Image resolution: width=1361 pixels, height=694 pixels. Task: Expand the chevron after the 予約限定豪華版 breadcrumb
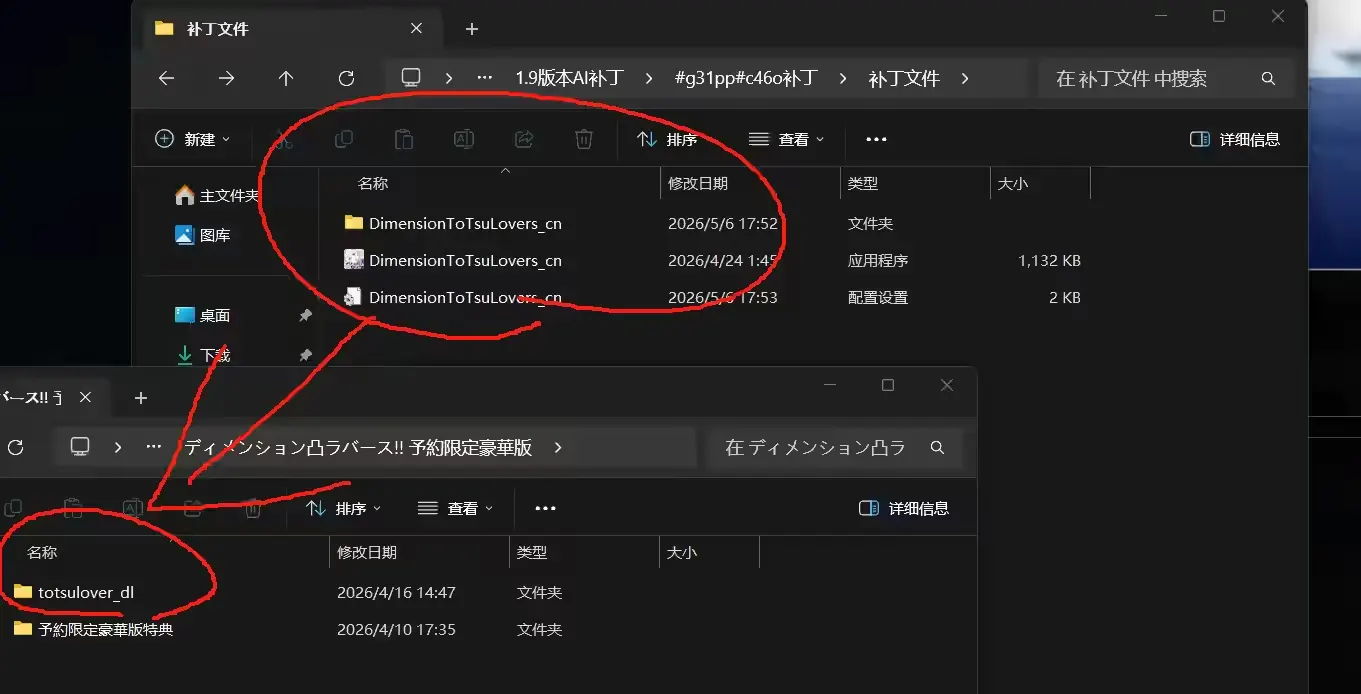tap(558, 447)
